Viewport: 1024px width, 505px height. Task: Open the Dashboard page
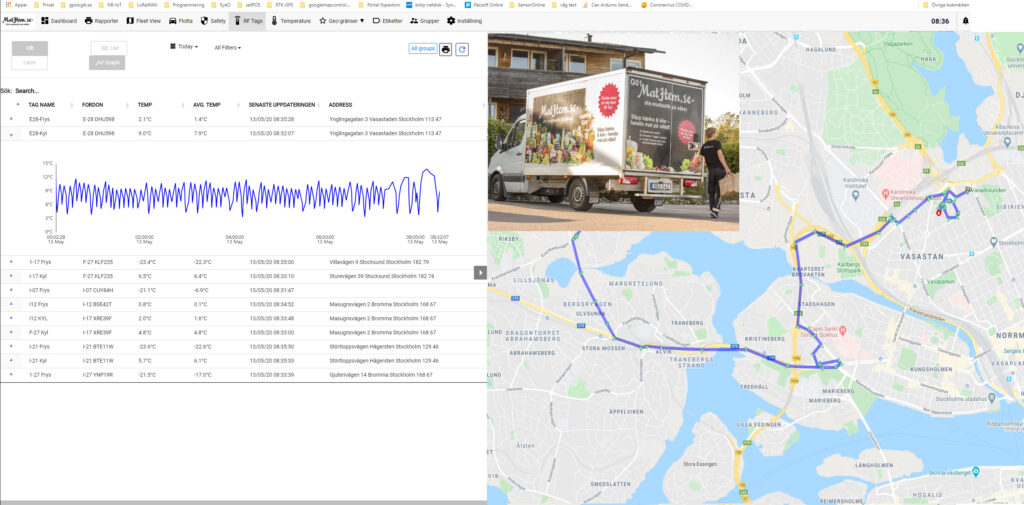pyautogui.click(x=59, y=21)
